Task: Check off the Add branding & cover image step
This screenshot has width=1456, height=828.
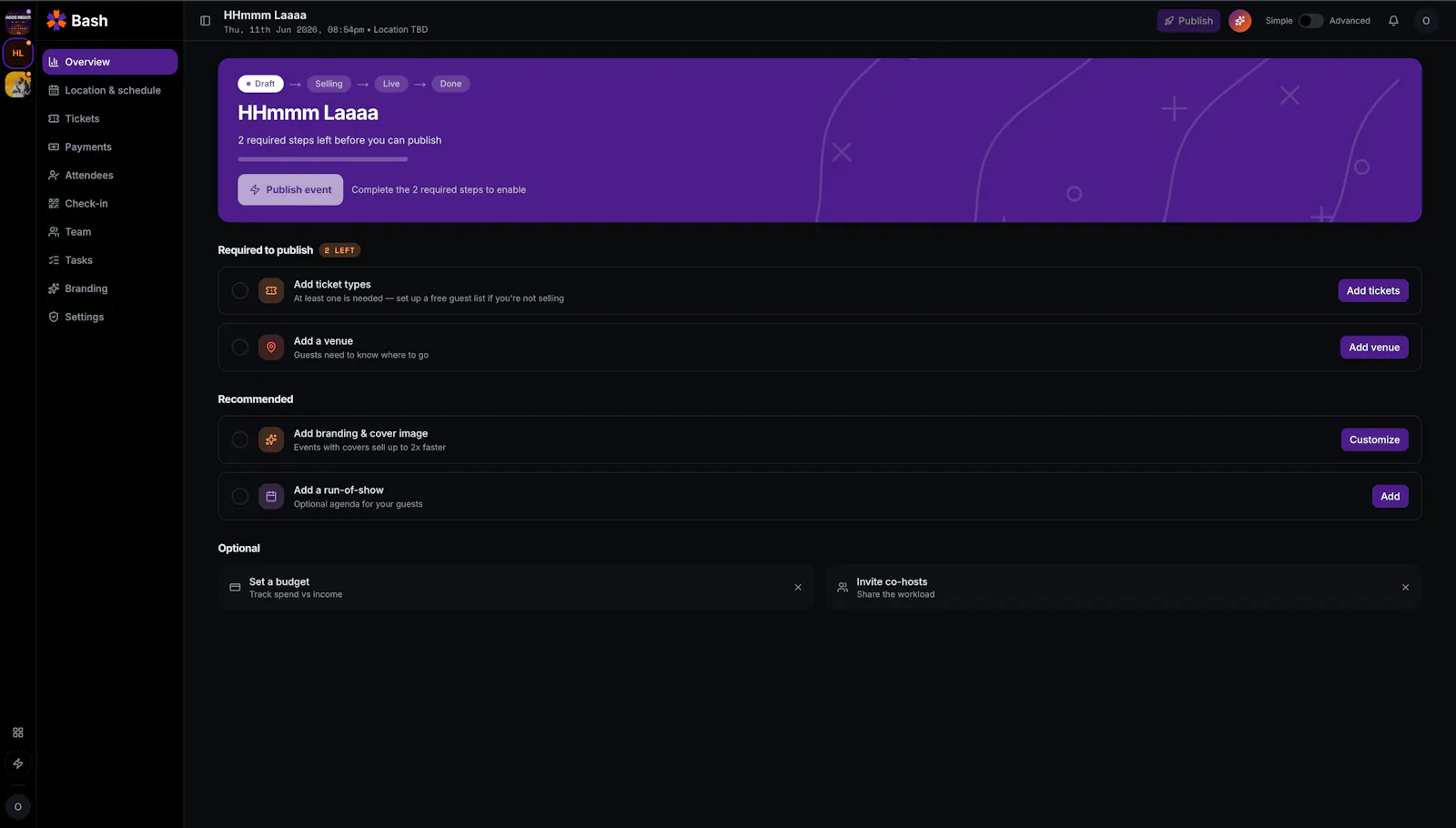Action: tap(240, 440)
